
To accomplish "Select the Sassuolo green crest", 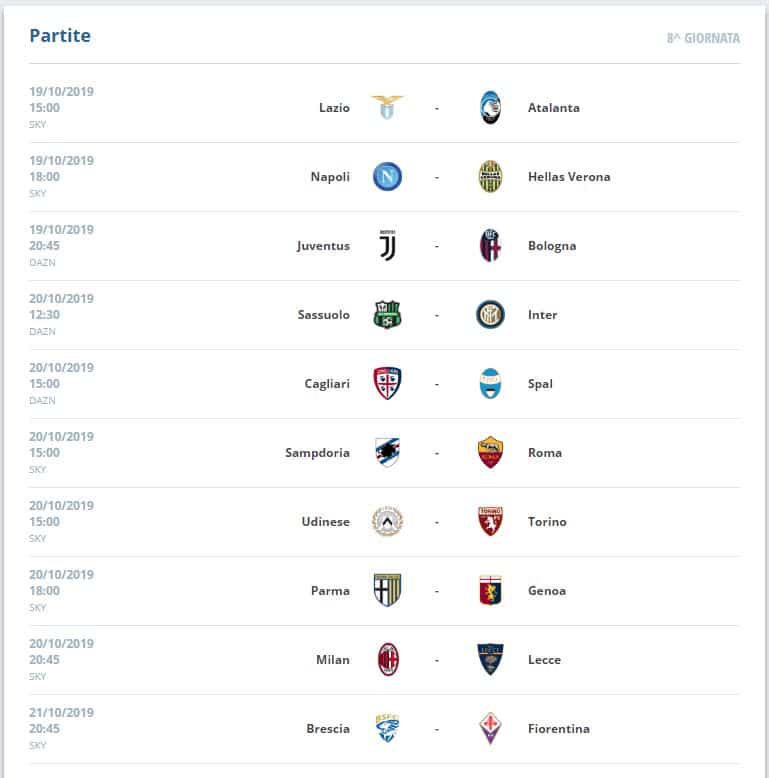I will pyautogui.click(x=387, y=314).
